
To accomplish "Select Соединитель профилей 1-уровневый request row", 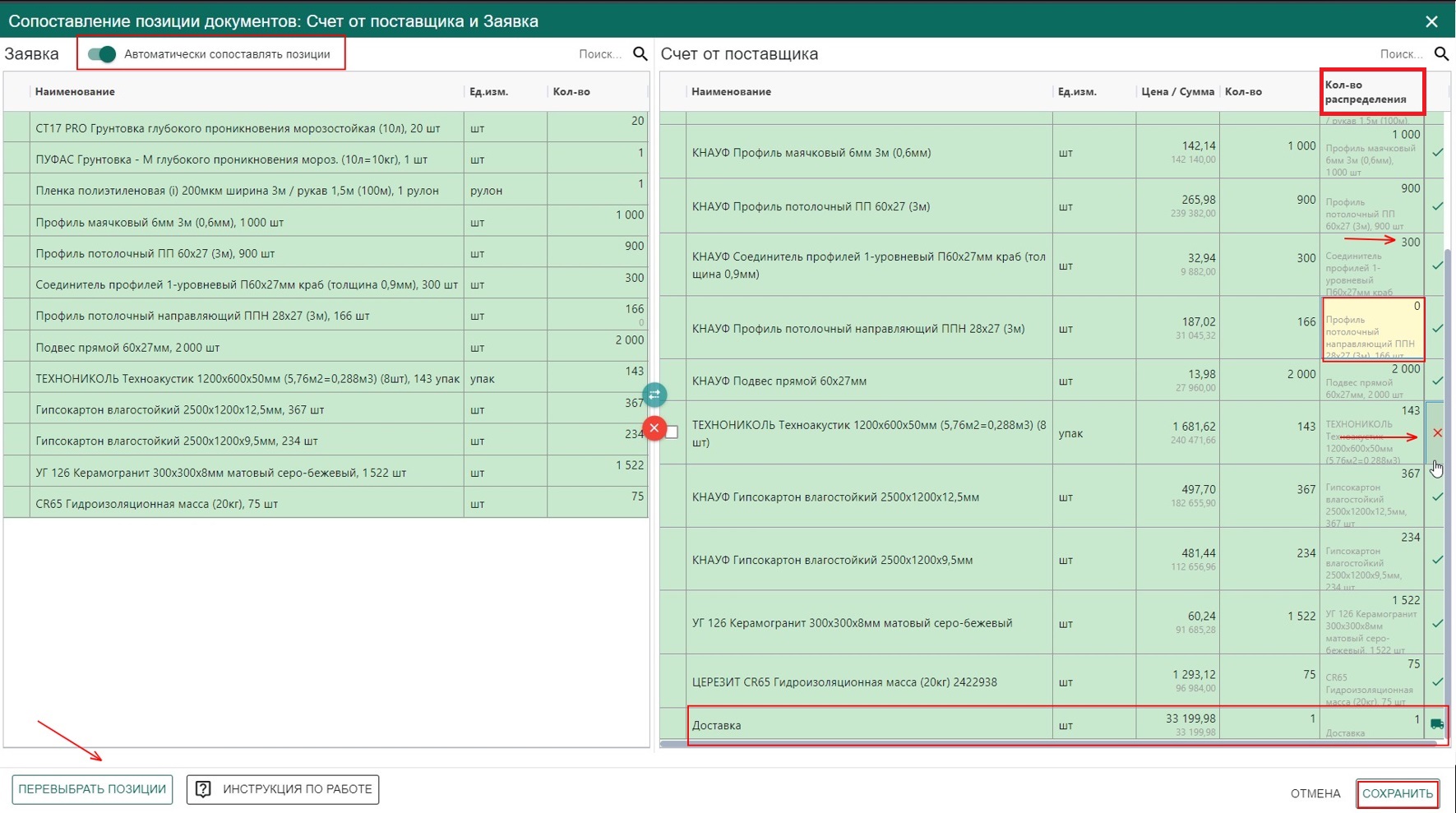I will click(326, 284).
